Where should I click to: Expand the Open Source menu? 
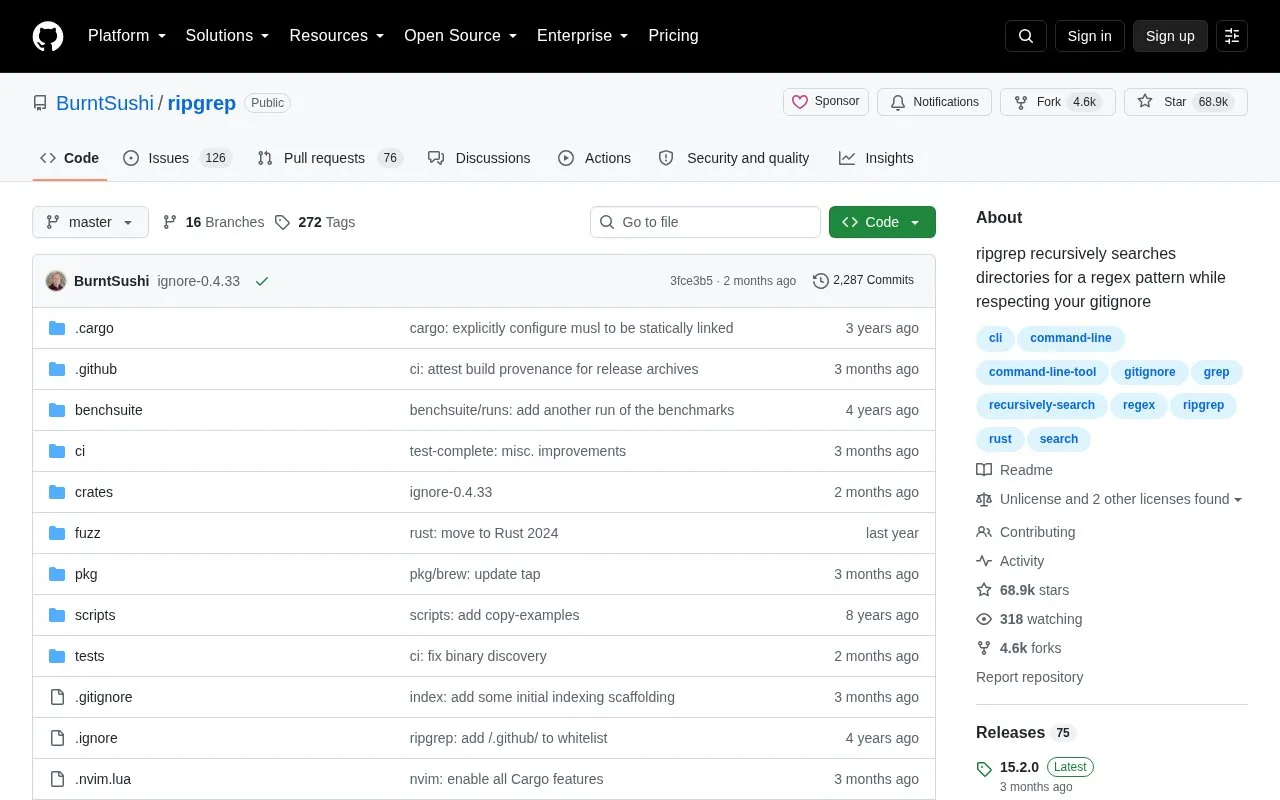461,36
